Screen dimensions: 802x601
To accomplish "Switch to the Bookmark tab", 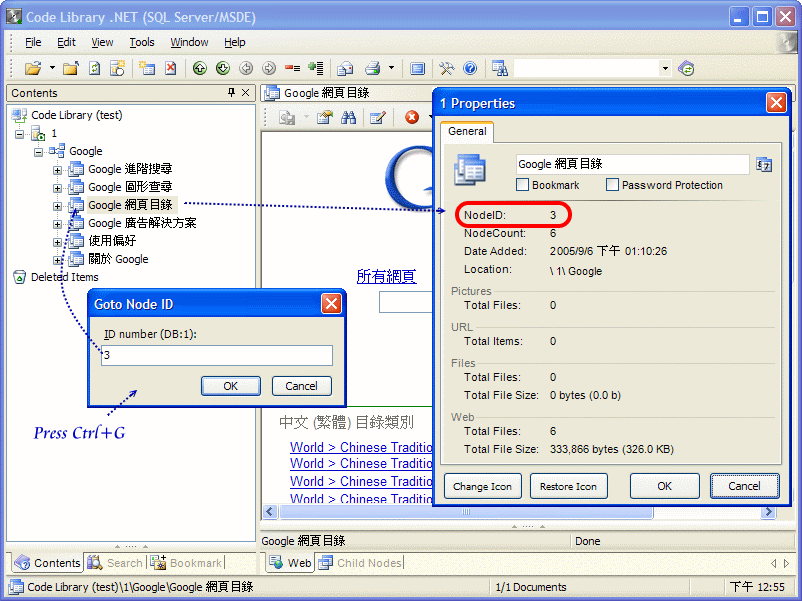I will (x=187, y=563).
